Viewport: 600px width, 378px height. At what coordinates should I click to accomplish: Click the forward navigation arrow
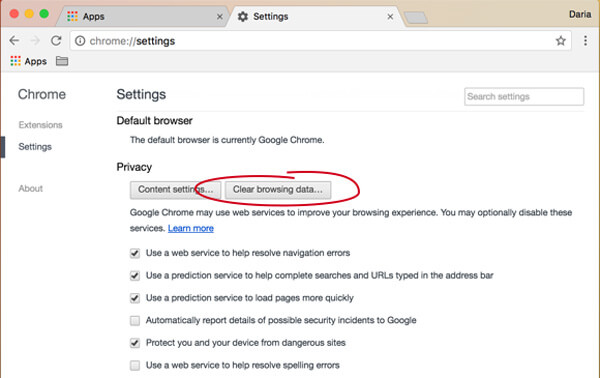[x=35, y=41]
